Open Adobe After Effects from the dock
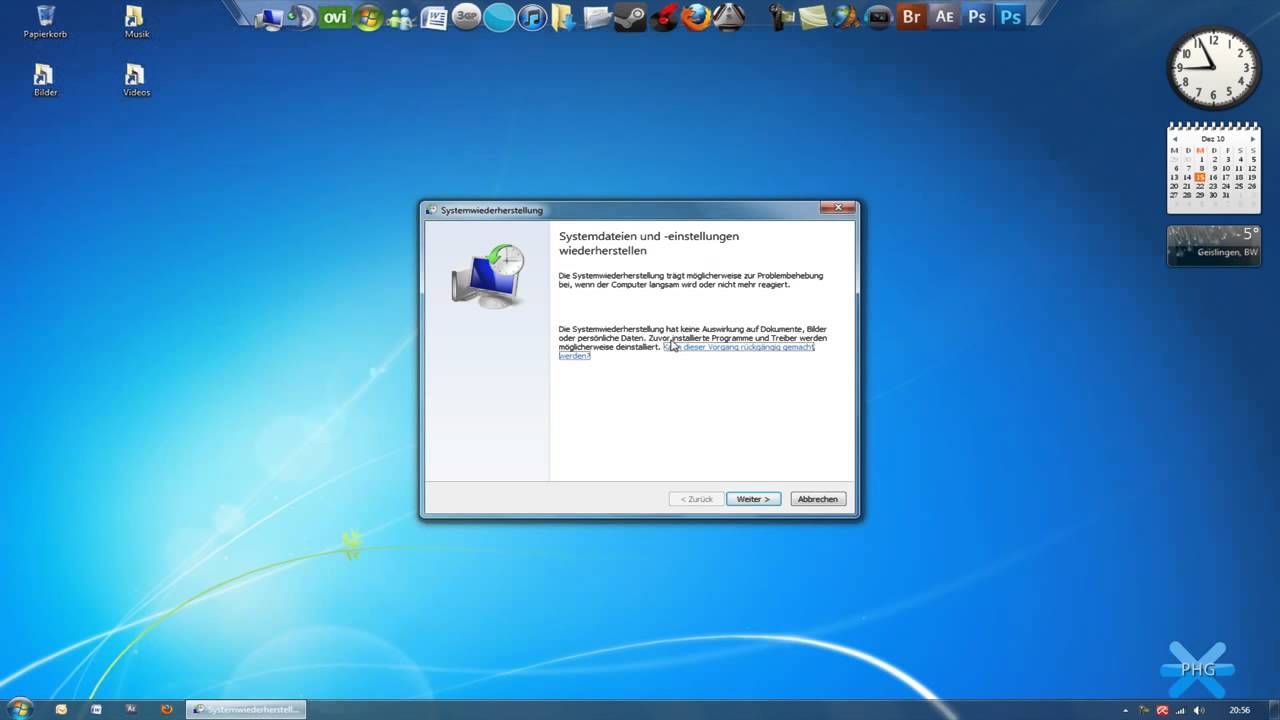 944,17
